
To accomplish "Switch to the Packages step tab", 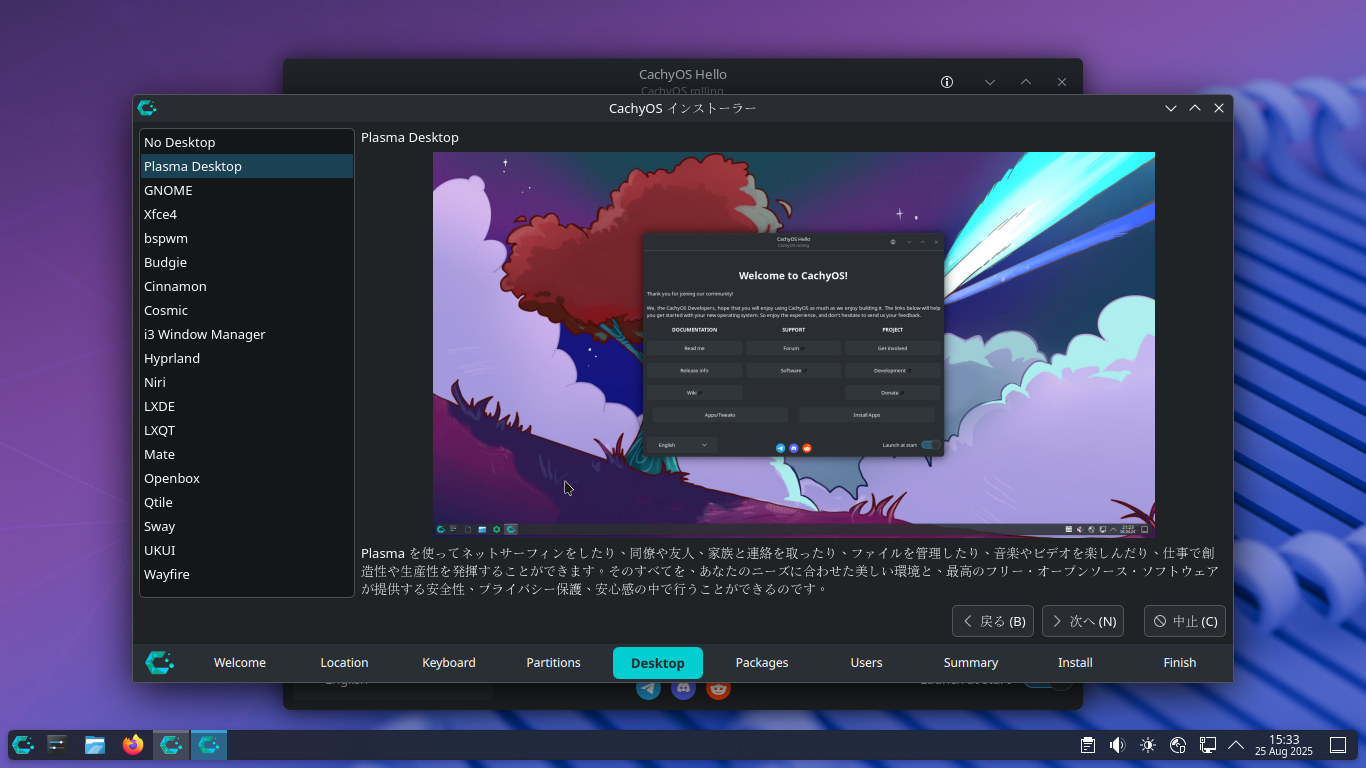I will click(762, 663).
